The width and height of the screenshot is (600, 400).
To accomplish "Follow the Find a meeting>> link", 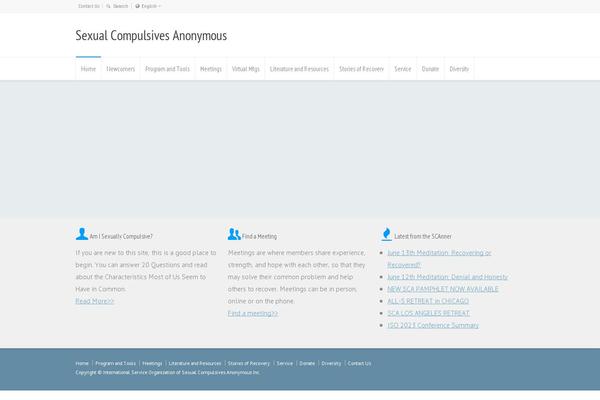I will [x=253, y=313].
